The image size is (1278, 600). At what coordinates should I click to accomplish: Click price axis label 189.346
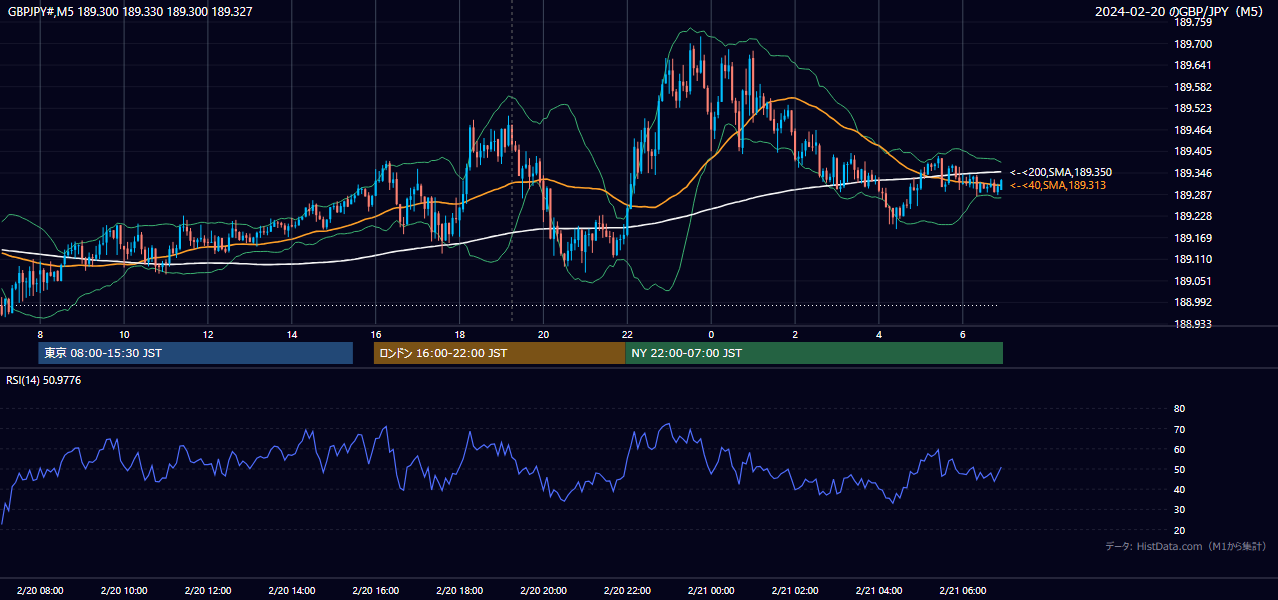[1192, 173]
